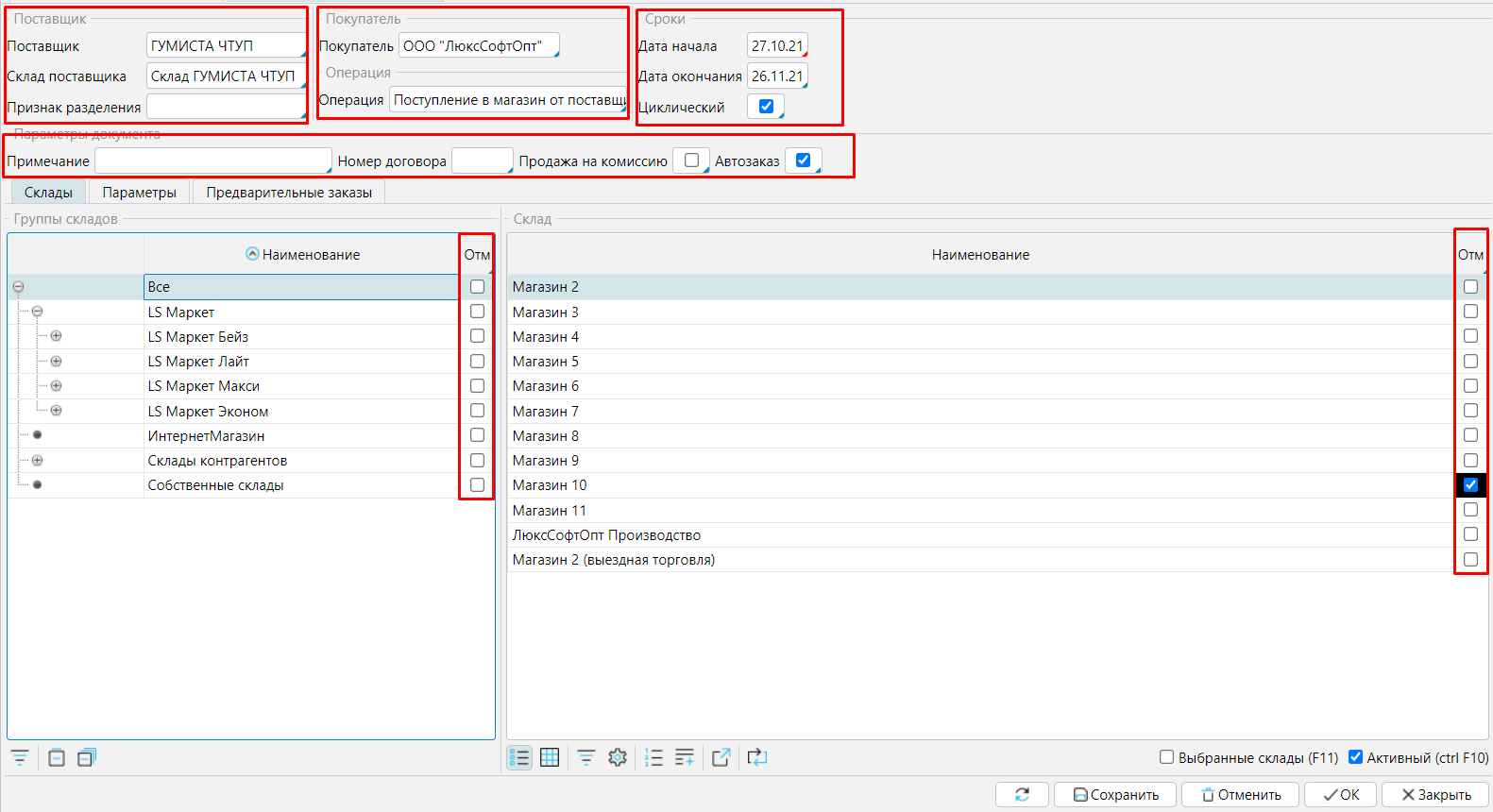Uncheck the Магазин 10 checkbox
Screen dimensions: 1493x812
[1470, 485]
